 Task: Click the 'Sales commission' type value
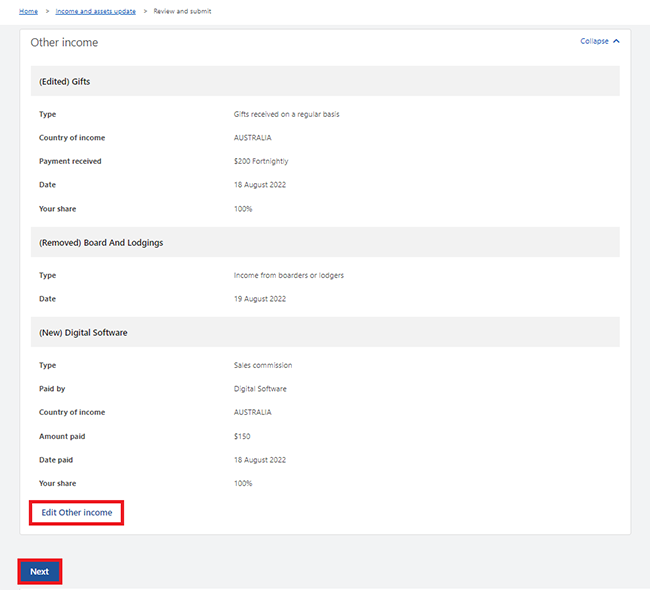tap(263, 365)
